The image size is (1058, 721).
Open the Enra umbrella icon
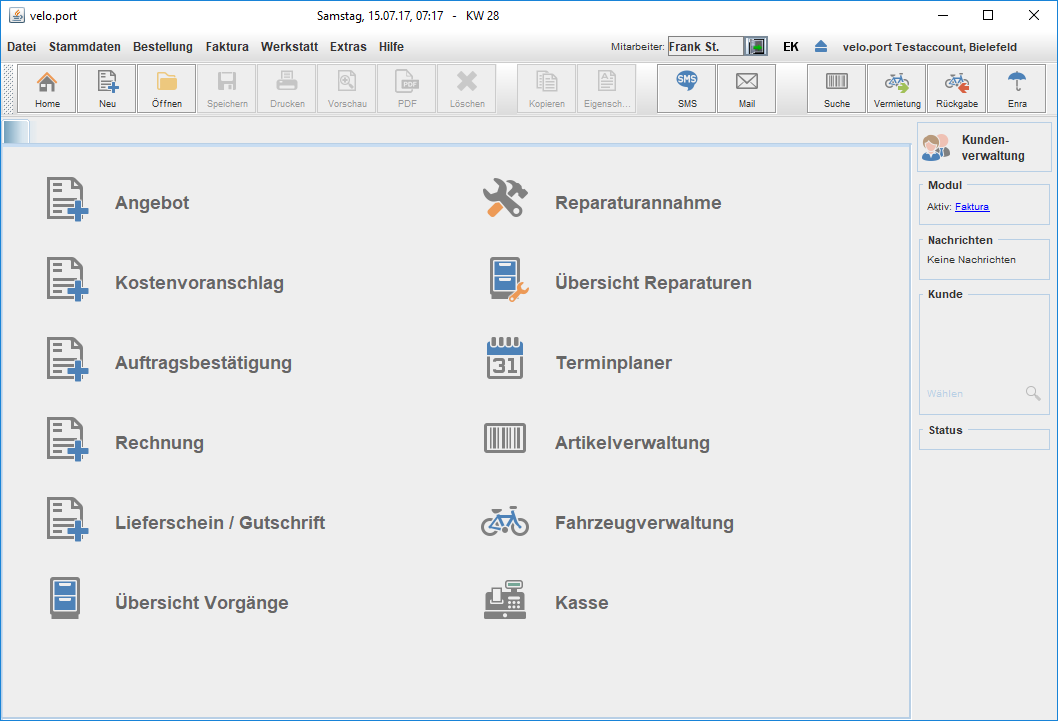pyautogui.click(x=1017, y=89)
